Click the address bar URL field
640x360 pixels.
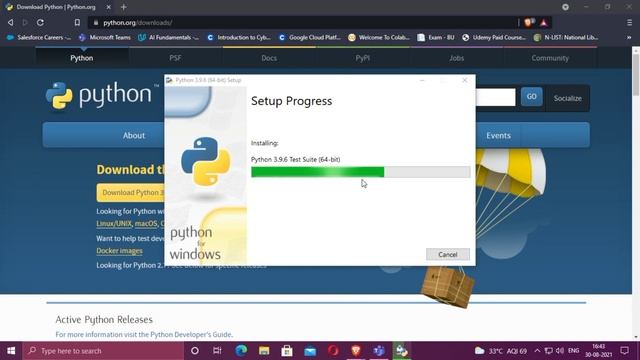[x=302, y=22]
